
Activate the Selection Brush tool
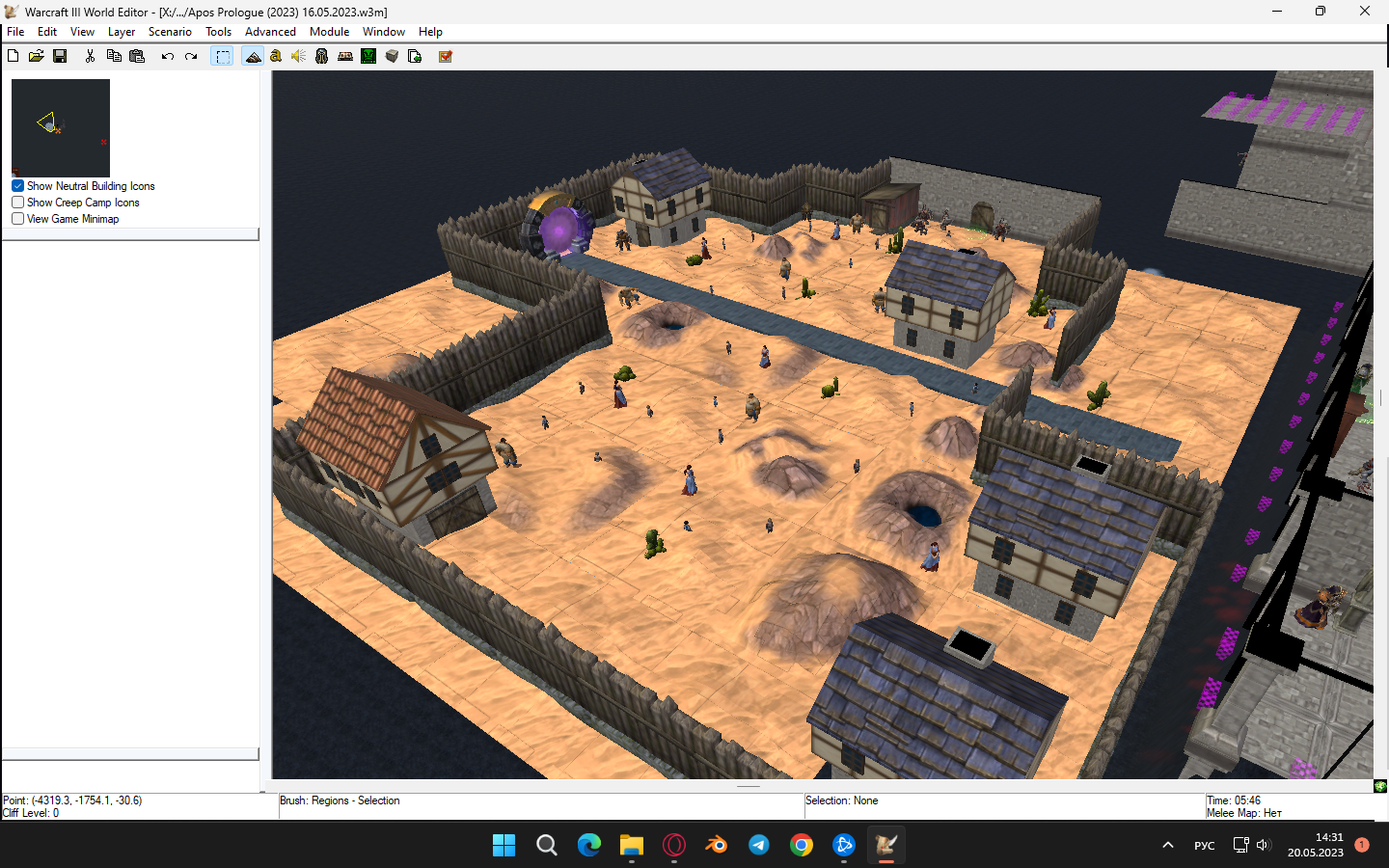pyautogui.click(x=223, y=56)
